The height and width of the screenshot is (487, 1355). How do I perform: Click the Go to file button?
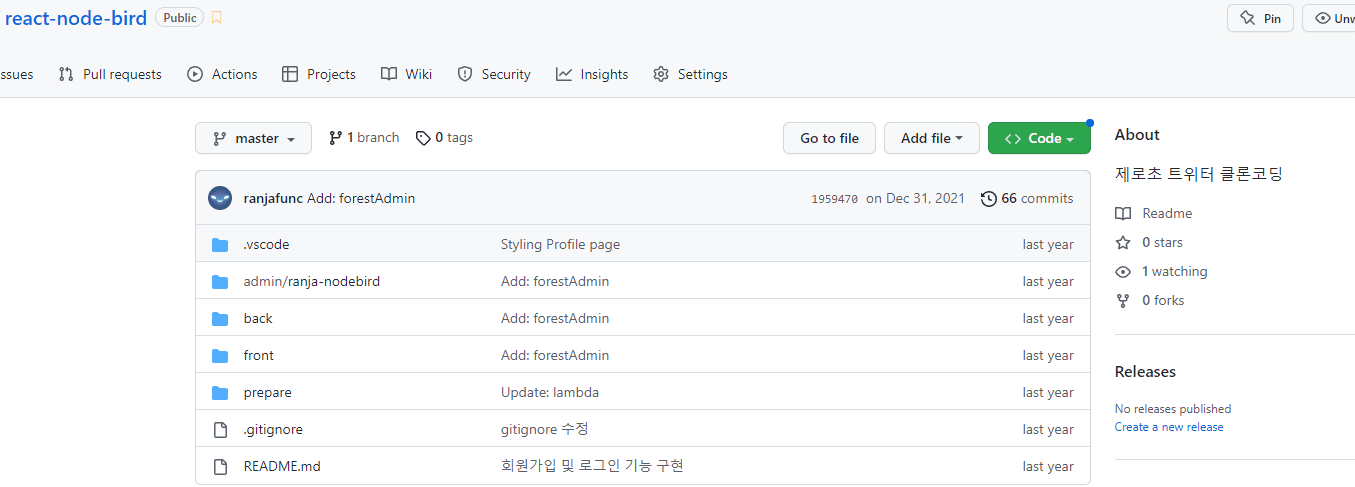[x=829, y=138]
